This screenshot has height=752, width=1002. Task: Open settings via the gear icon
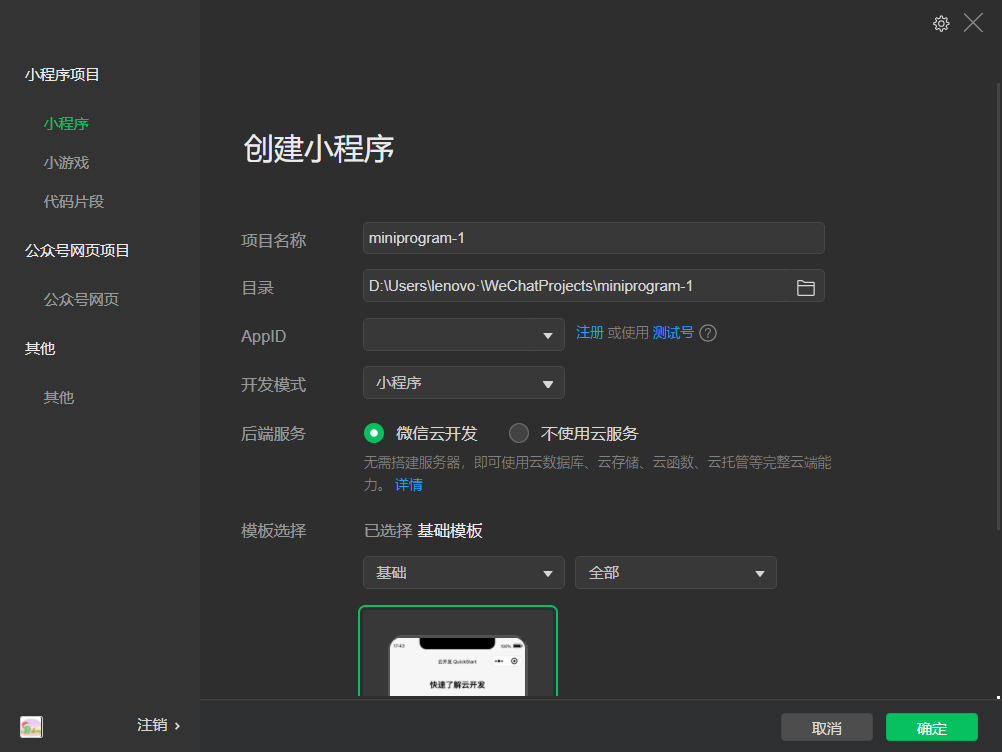[x=941, y=24]
